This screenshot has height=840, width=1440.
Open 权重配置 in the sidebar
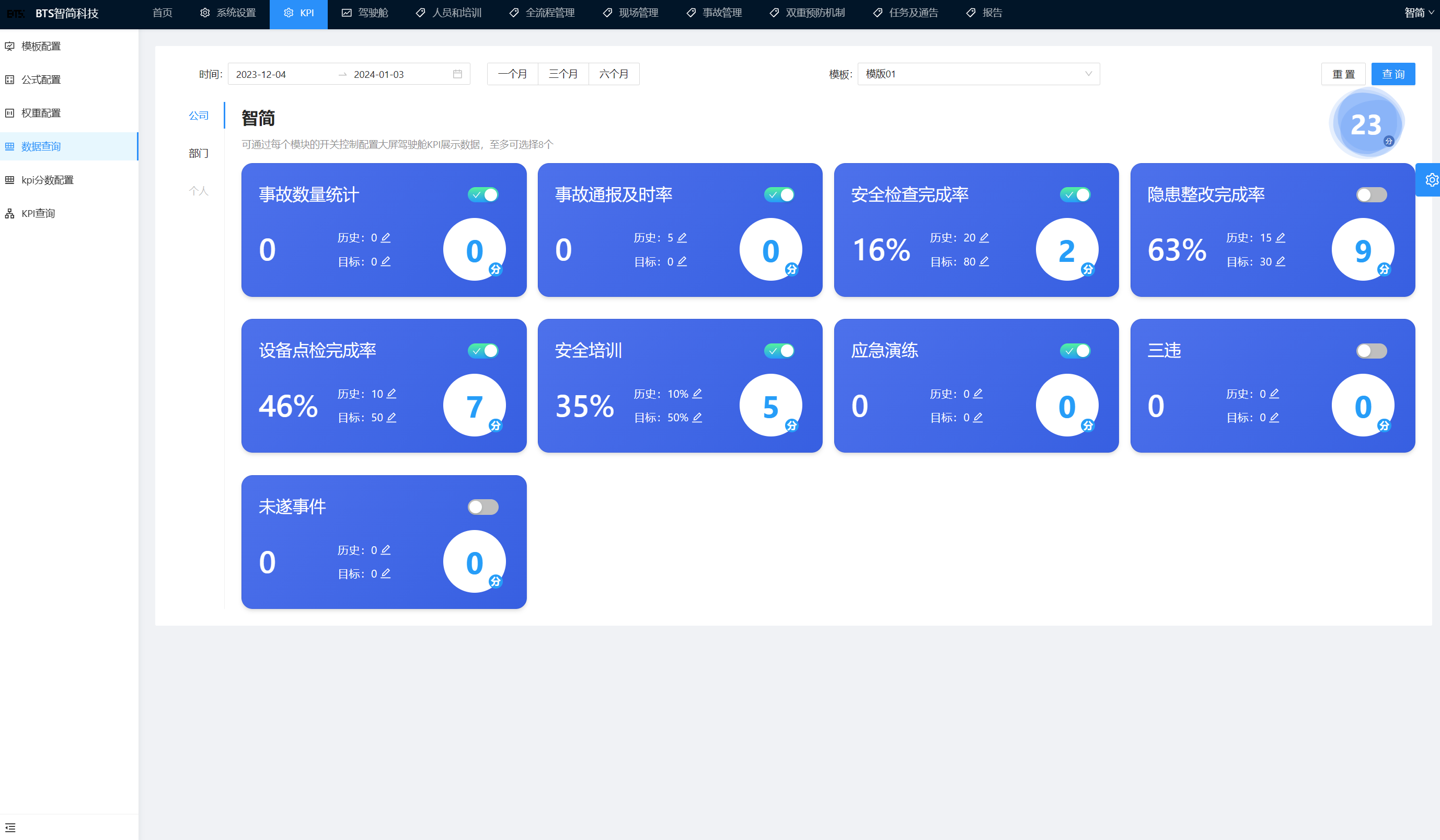point(69,113)
